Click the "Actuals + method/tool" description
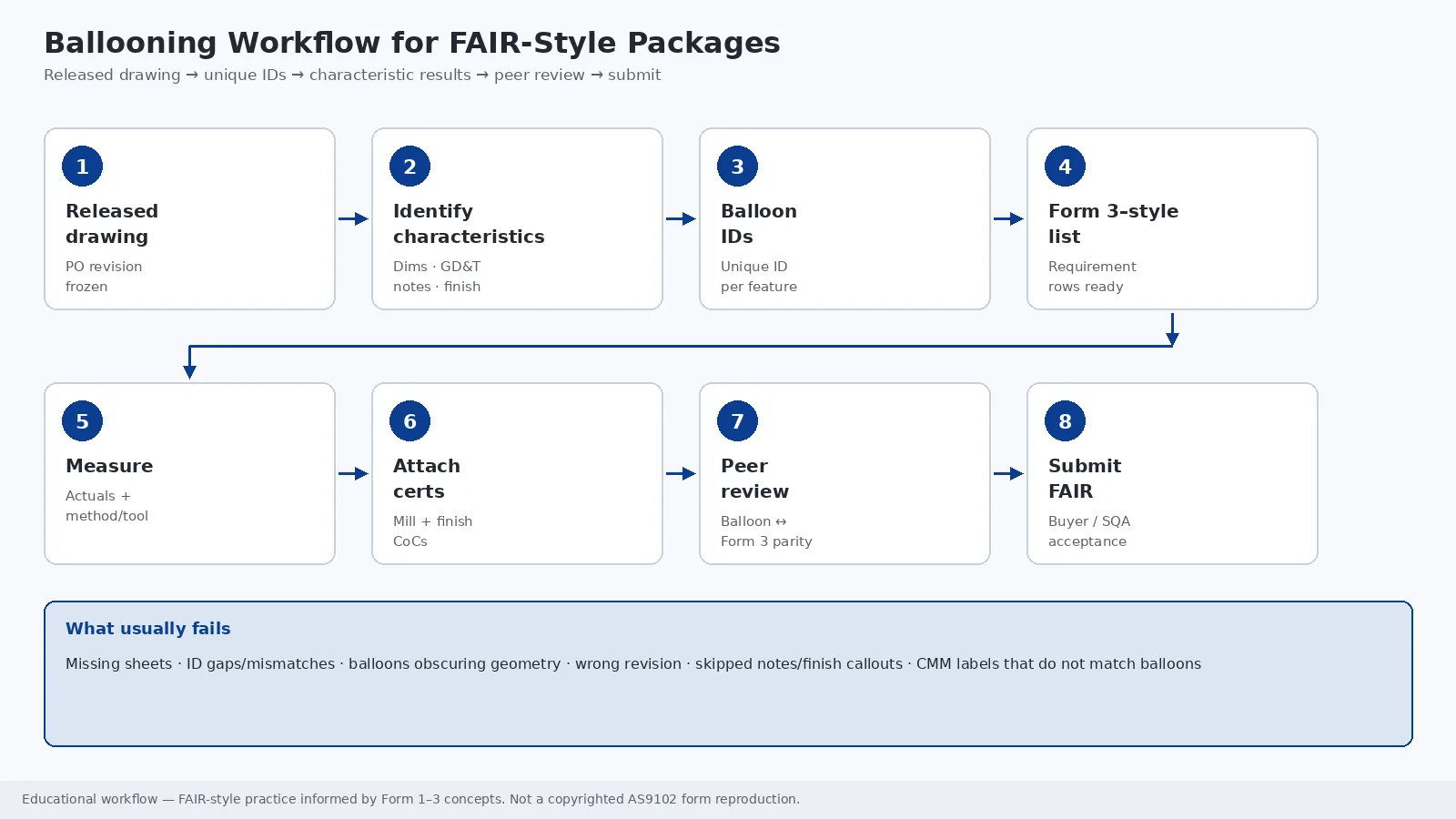The height and width of the screenshot is (819, 1456). pos(106,506)
